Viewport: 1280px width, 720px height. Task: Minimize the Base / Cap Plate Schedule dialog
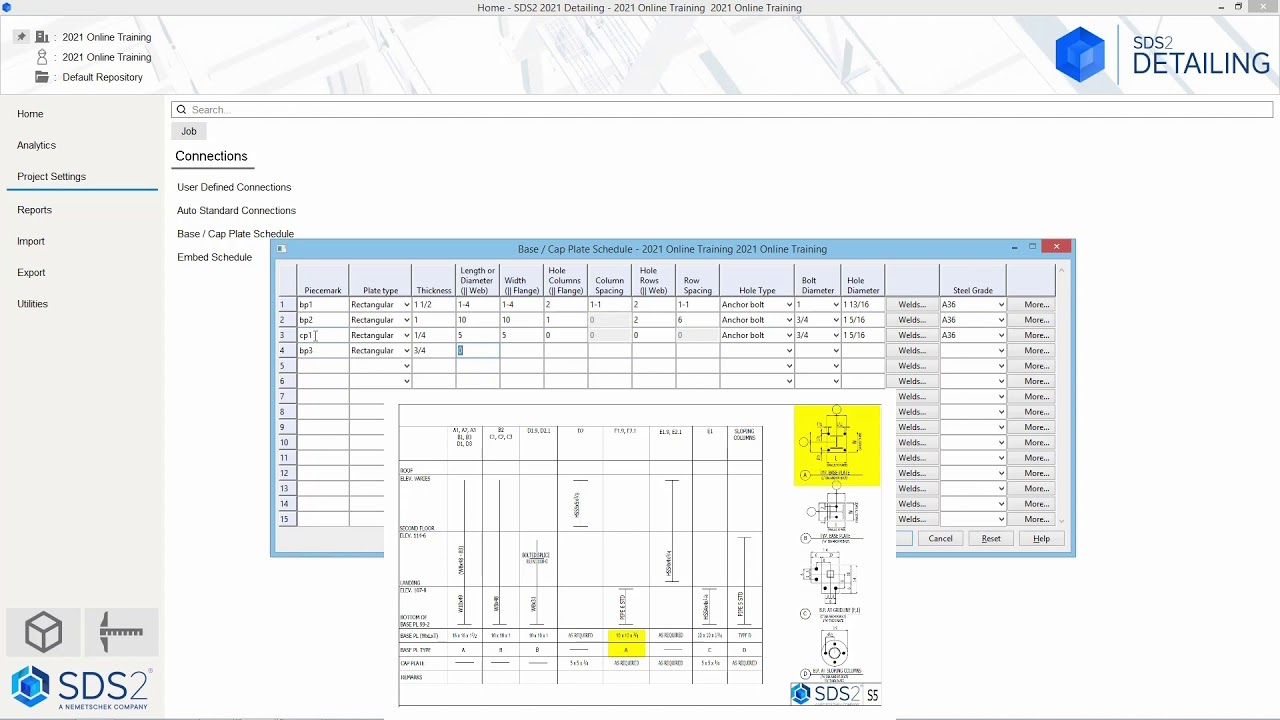[1015, 247]
